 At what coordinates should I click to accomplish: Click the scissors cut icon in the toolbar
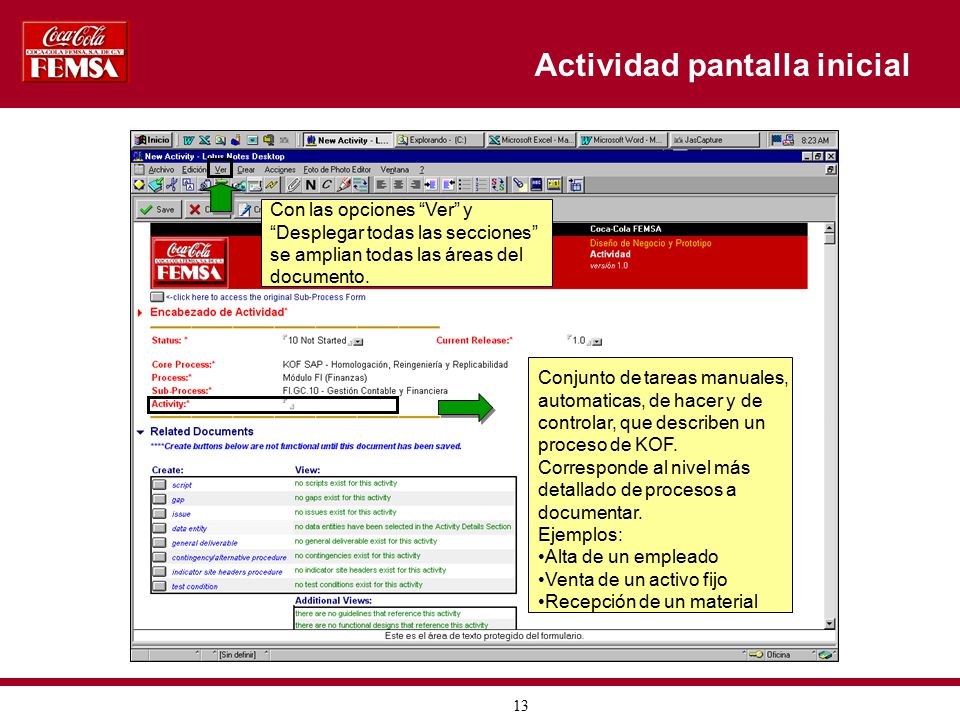[x=172, y=185]
